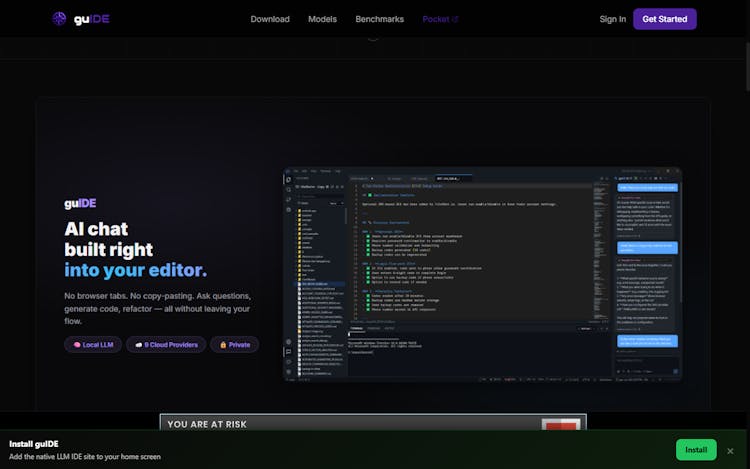Select the 9 Cloud Providers badge
Image resolution: width=750 pixels, height=469 pixels.
point(166,345)
